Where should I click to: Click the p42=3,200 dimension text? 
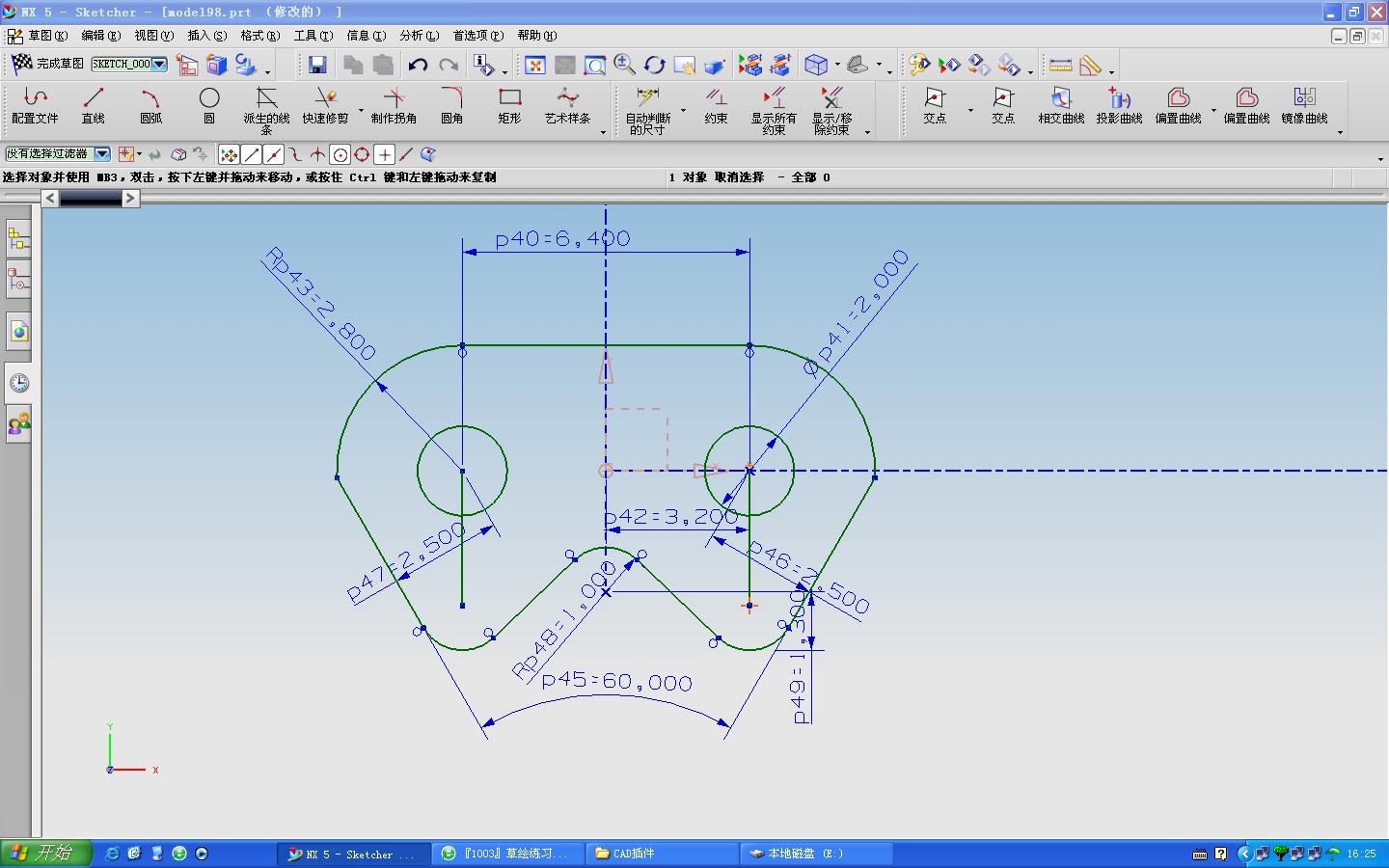671,517
